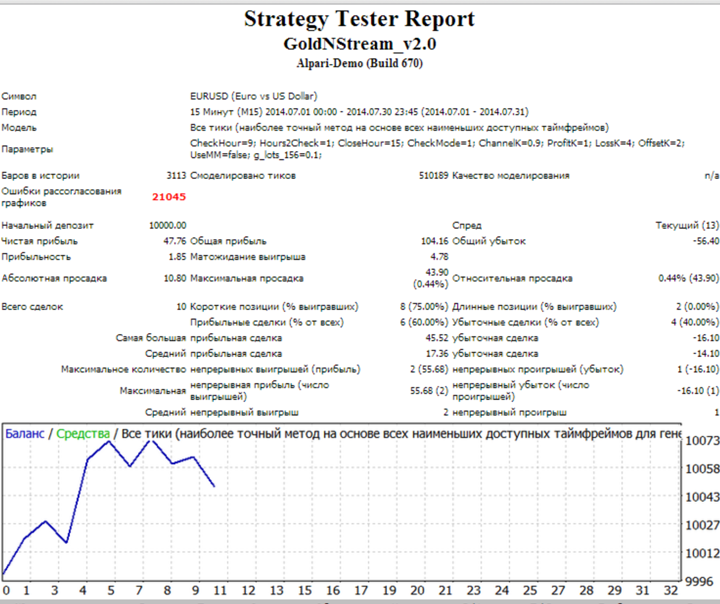Click the Alpari-Demo (Build 670) server text
The image size is (720, 604).
click(x=359, y=64)
